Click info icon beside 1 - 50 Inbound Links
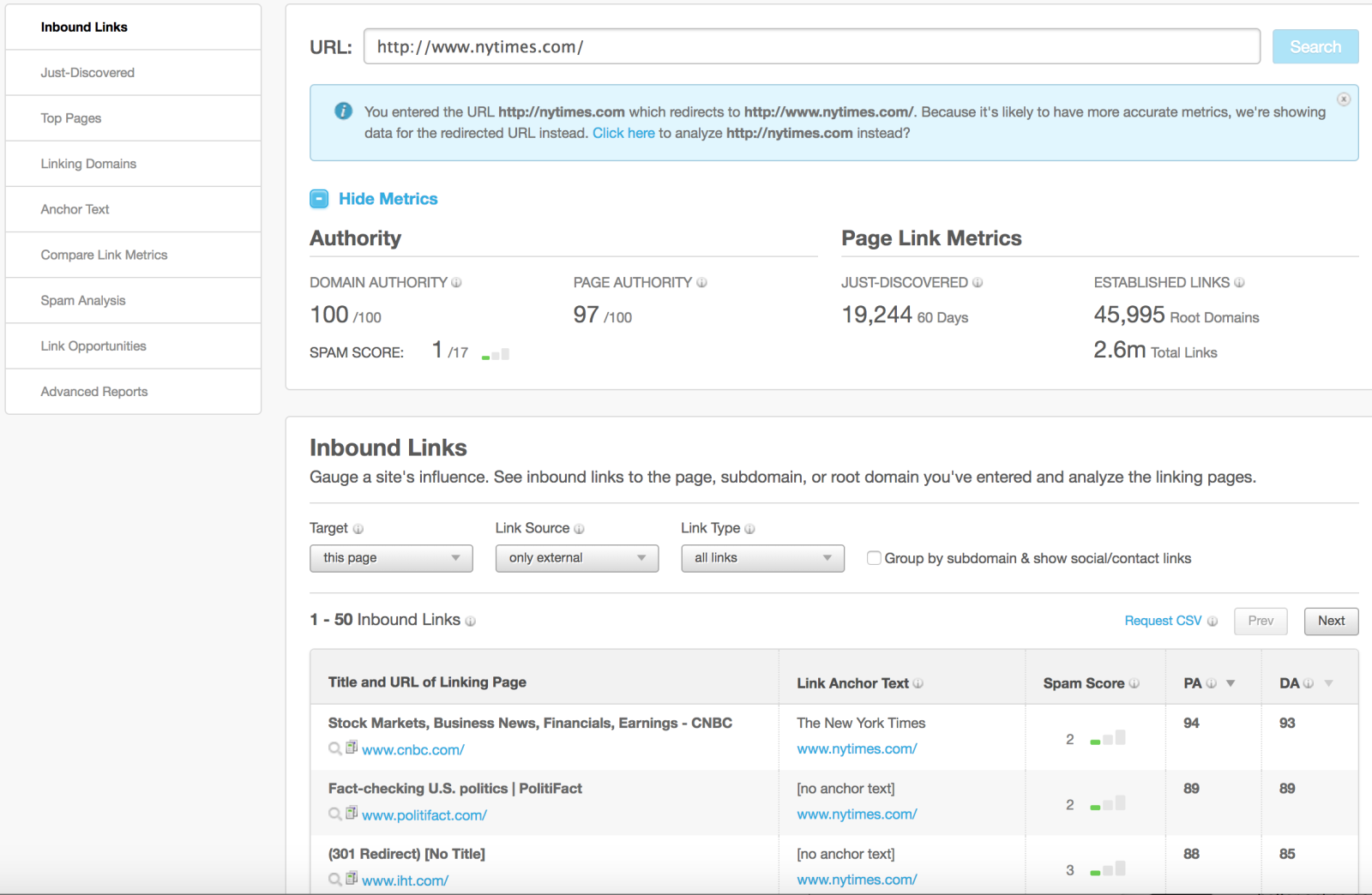The height and width of the screenshot is (895, 1372). click(x=470, y=622)
